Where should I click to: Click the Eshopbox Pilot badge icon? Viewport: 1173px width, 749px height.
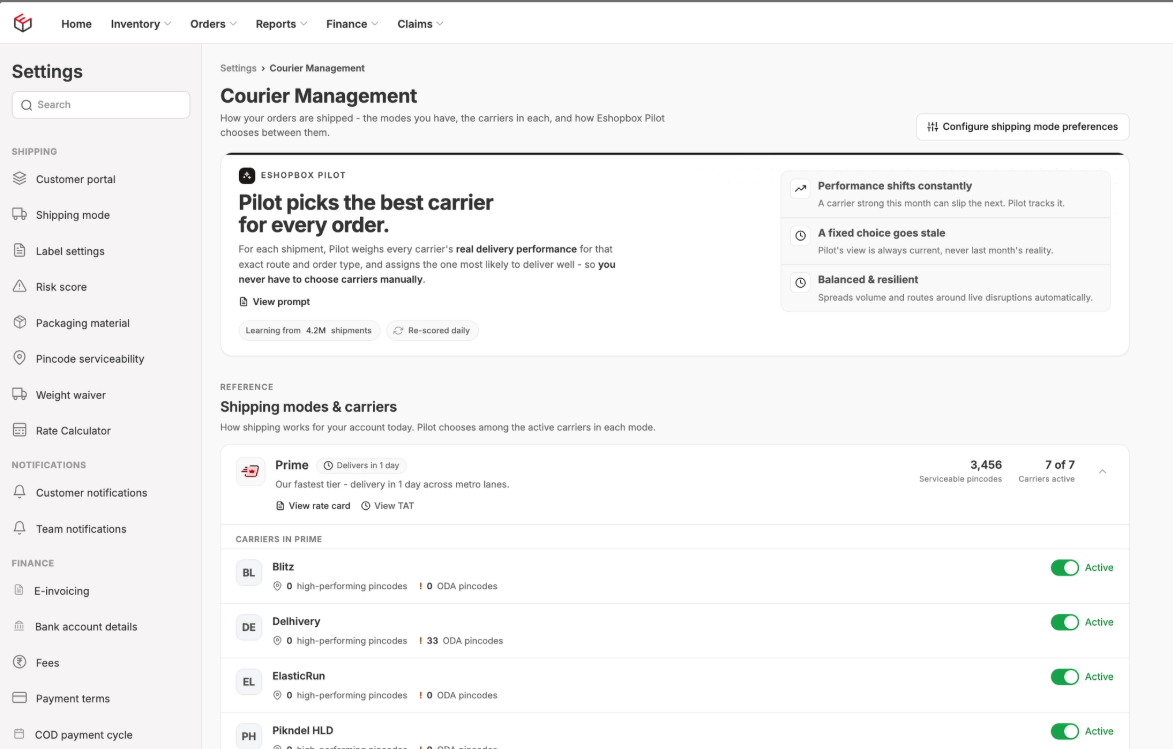click(247, 175)
